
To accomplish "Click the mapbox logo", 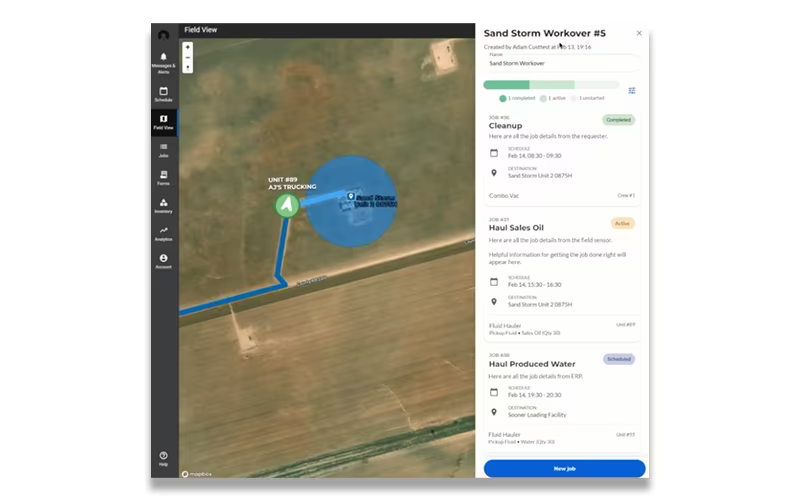I will (197, 474).
